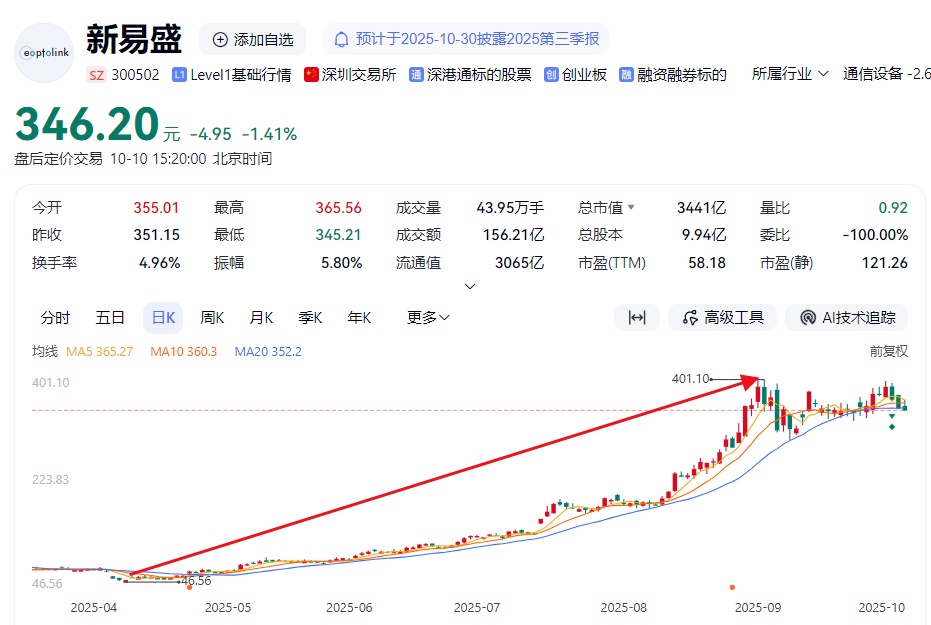This screenshot has width=931, height=625.
Task: Open the 总市值 dropdown arrow
Action: (x=631, y=207)
